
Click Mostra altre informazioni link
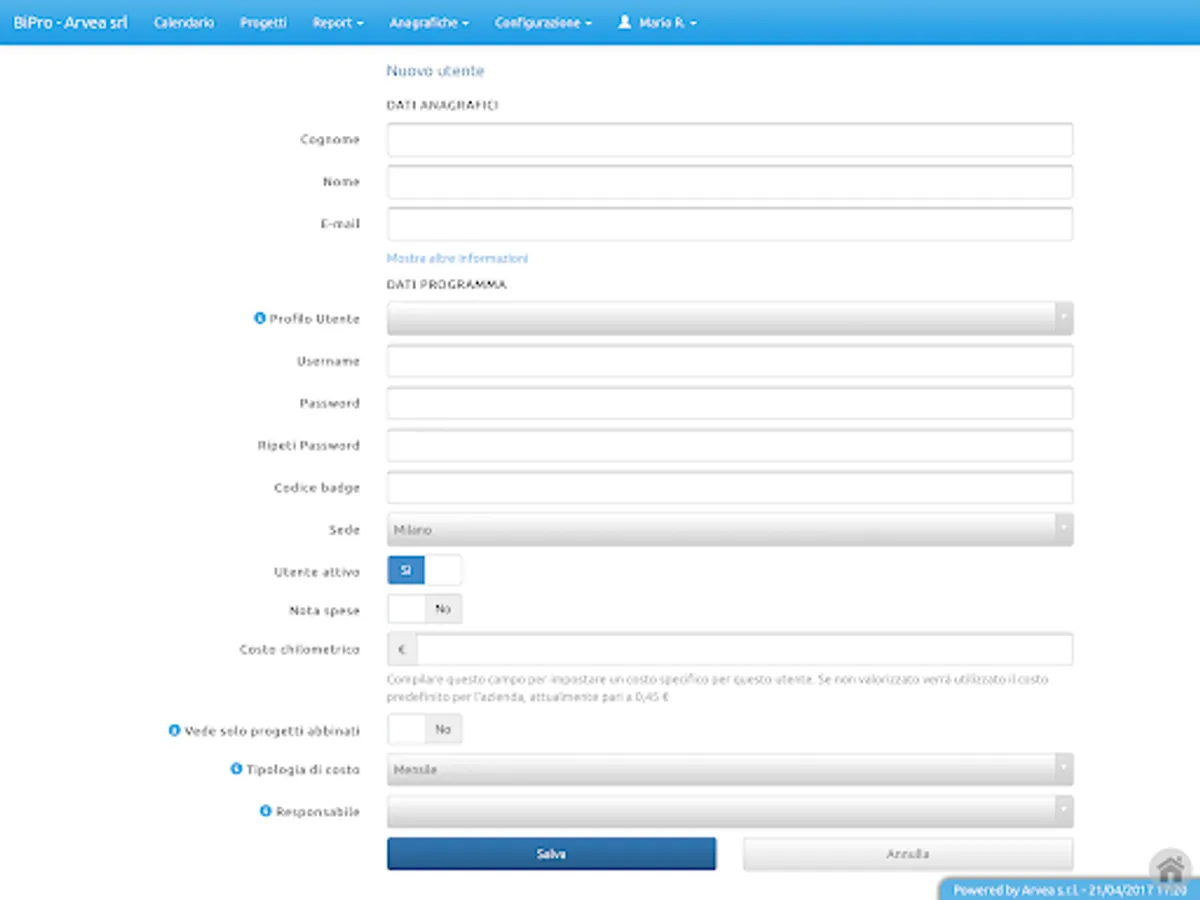click(457, 258)
